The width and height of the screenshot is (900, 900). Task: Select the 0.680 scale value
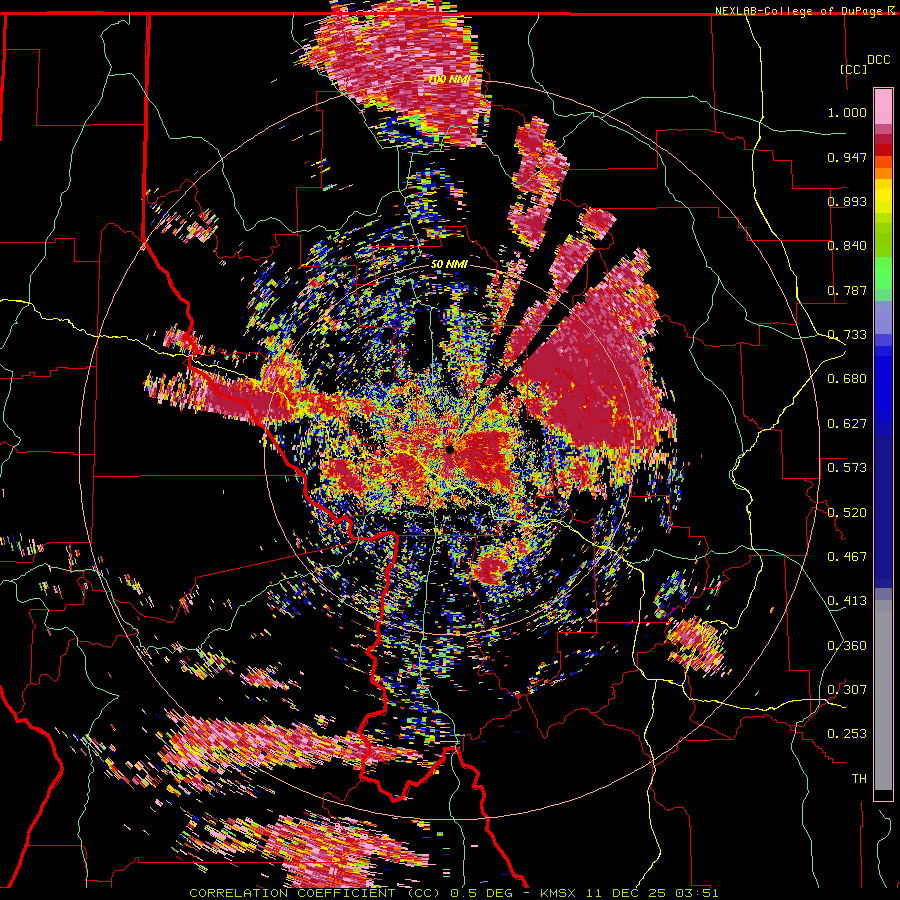coord(847,379)
